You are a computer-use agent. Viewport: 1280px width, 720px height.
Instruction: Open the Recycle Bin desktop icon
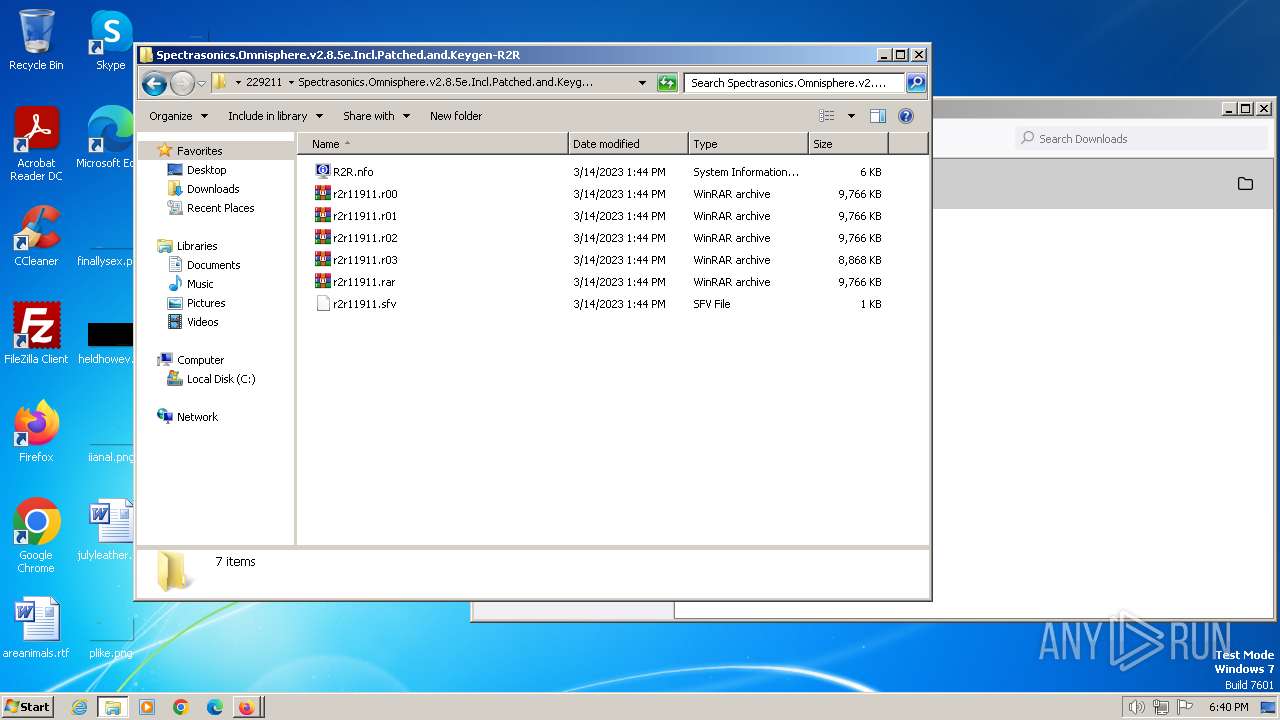tap(36, 40)
